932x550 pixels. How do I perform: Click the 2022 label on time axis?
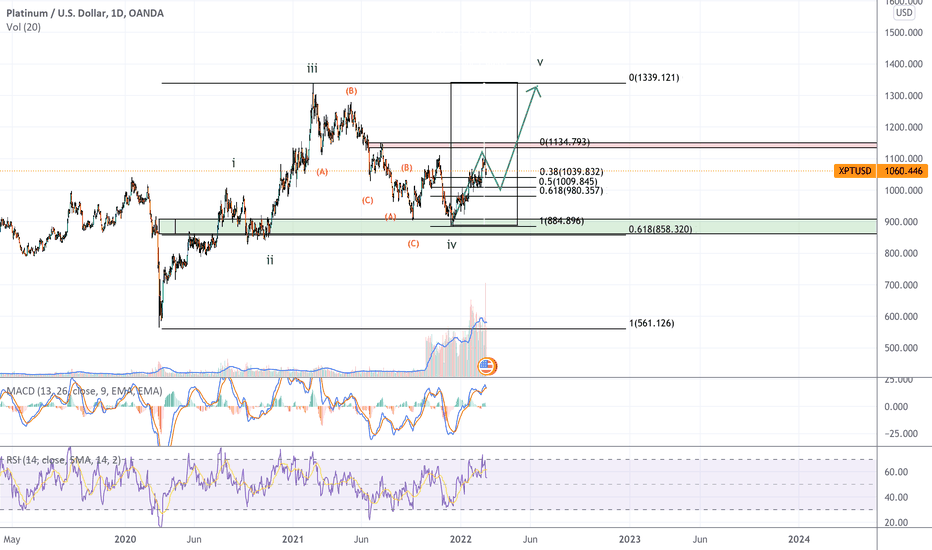coord(461,539)
